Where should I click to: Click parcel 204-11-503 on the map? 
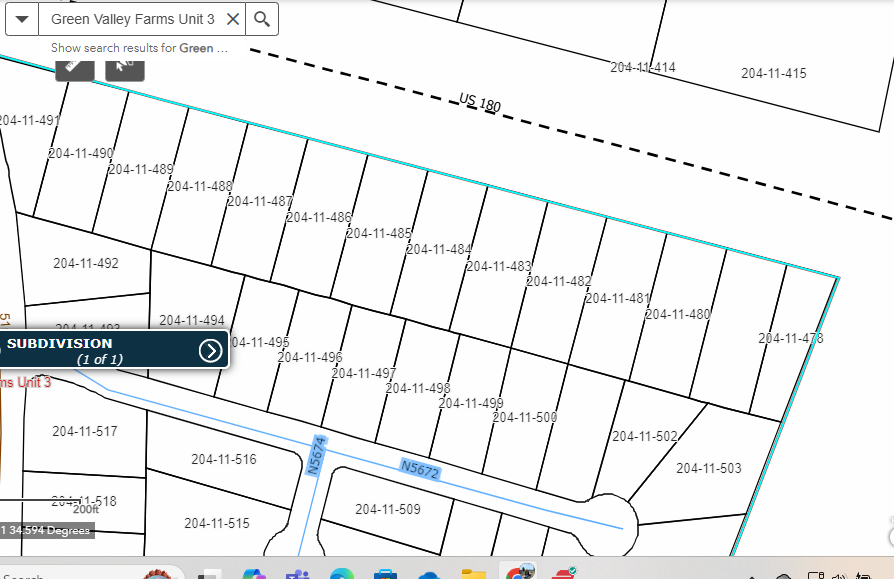[x=708, y=468]
